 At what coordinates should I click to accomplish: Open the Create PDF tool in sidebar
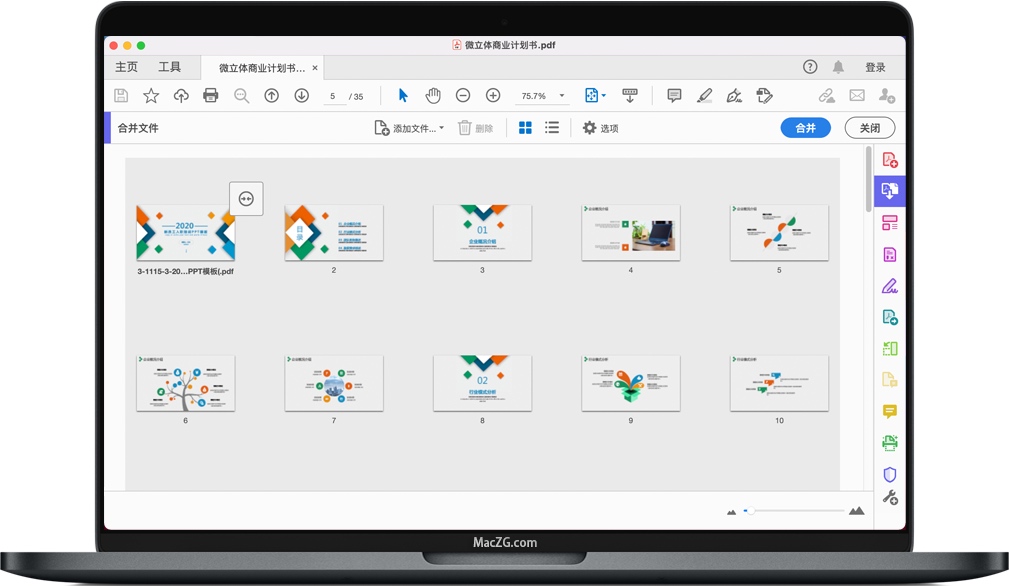coord(889,160)
